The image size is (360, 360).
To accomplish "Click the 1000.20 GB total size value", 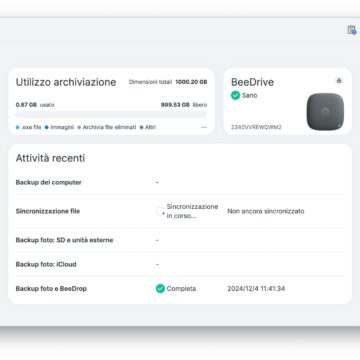I will tap(191, 82).
